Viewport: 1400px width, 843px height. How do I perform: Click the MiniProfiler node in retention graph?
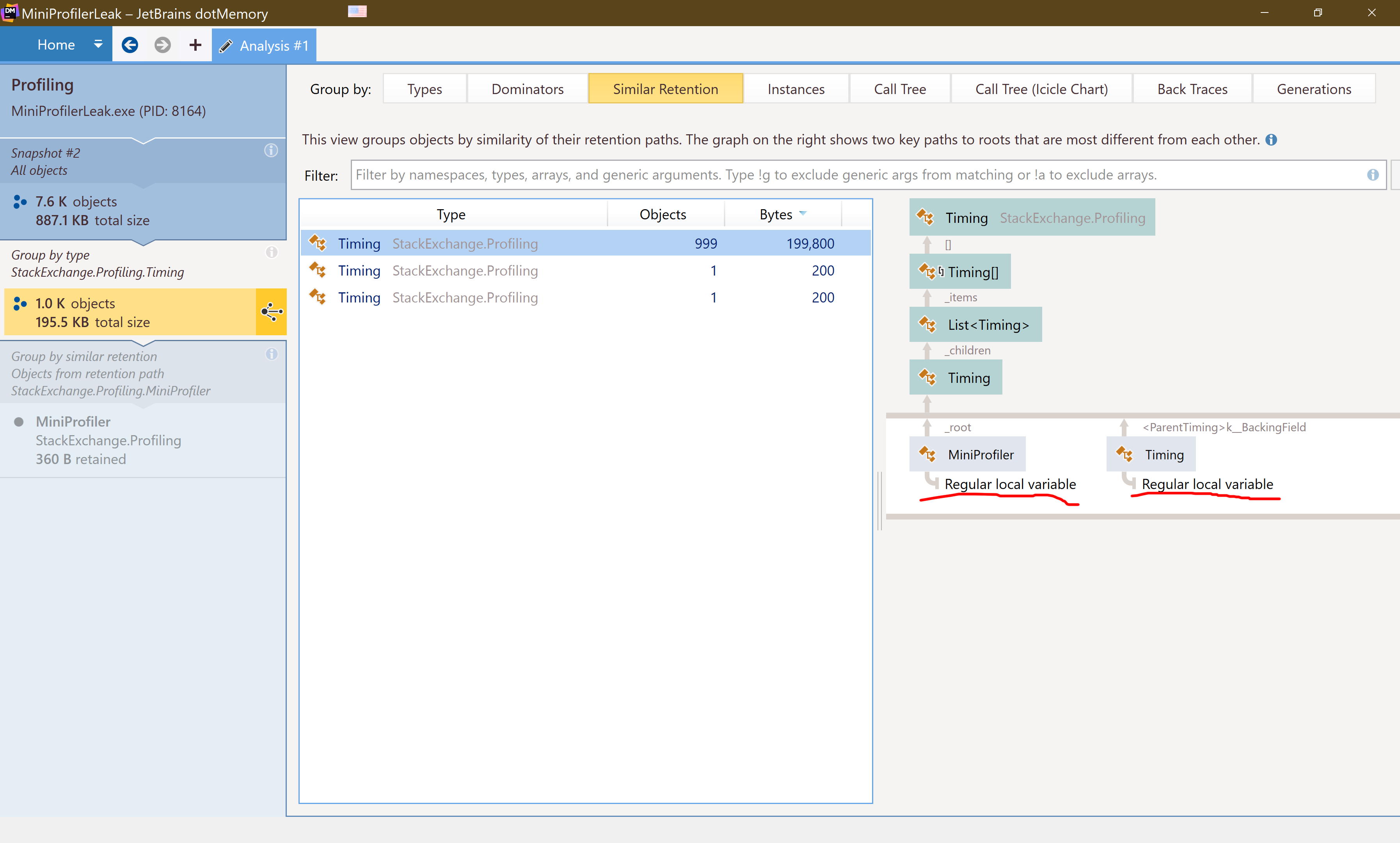tap(968, 454)
